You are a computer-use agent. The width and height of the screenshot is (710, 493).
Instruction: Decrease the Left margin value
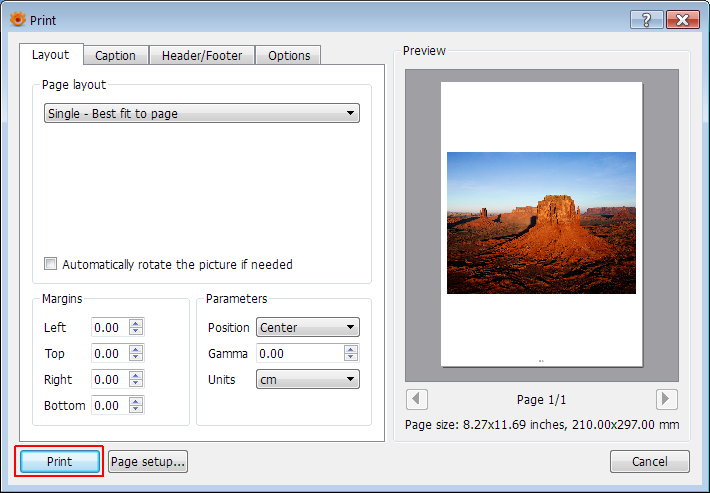pos(136,331)
